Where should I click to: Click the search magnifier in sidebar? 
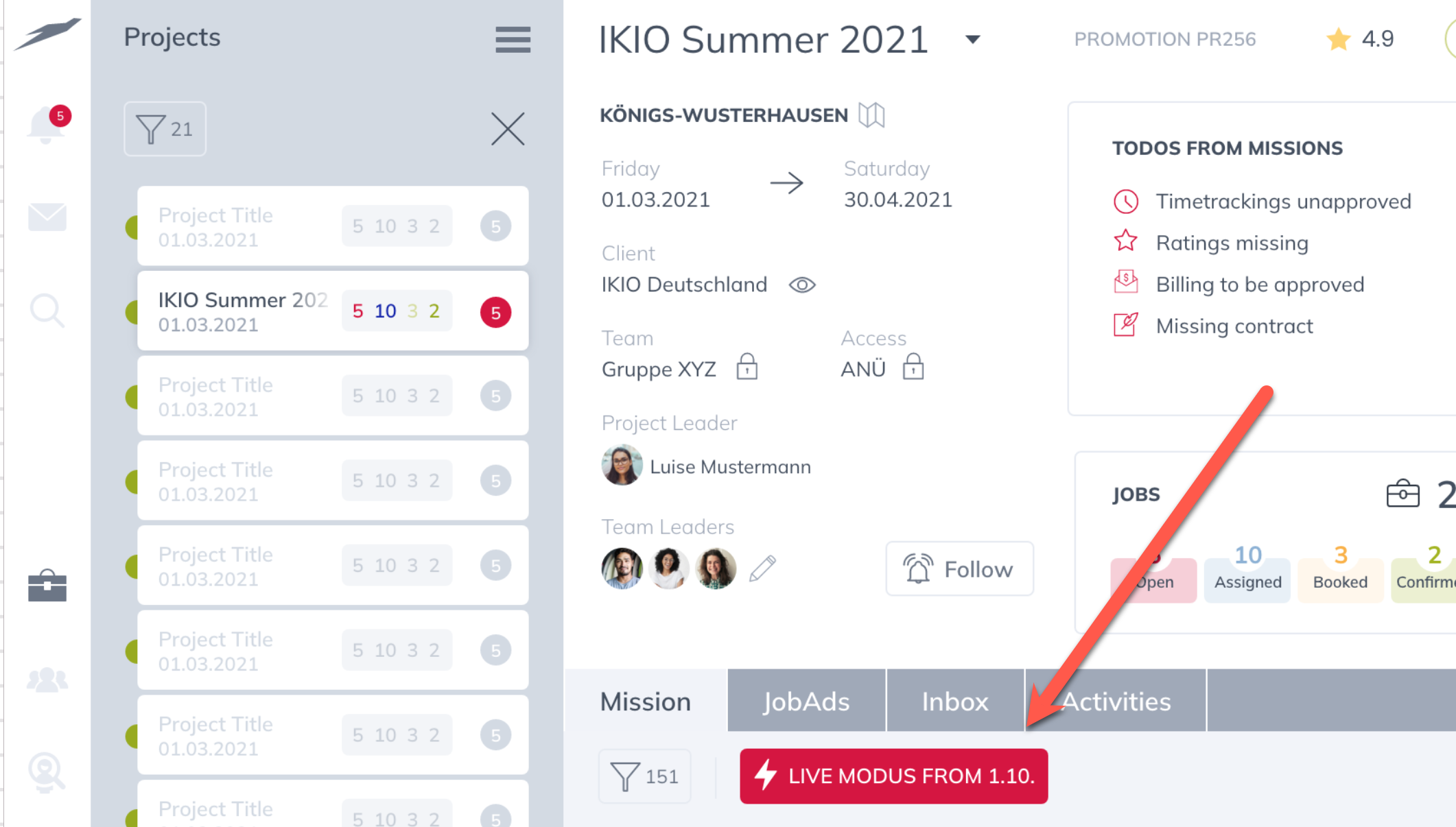(x=47, y=311)
